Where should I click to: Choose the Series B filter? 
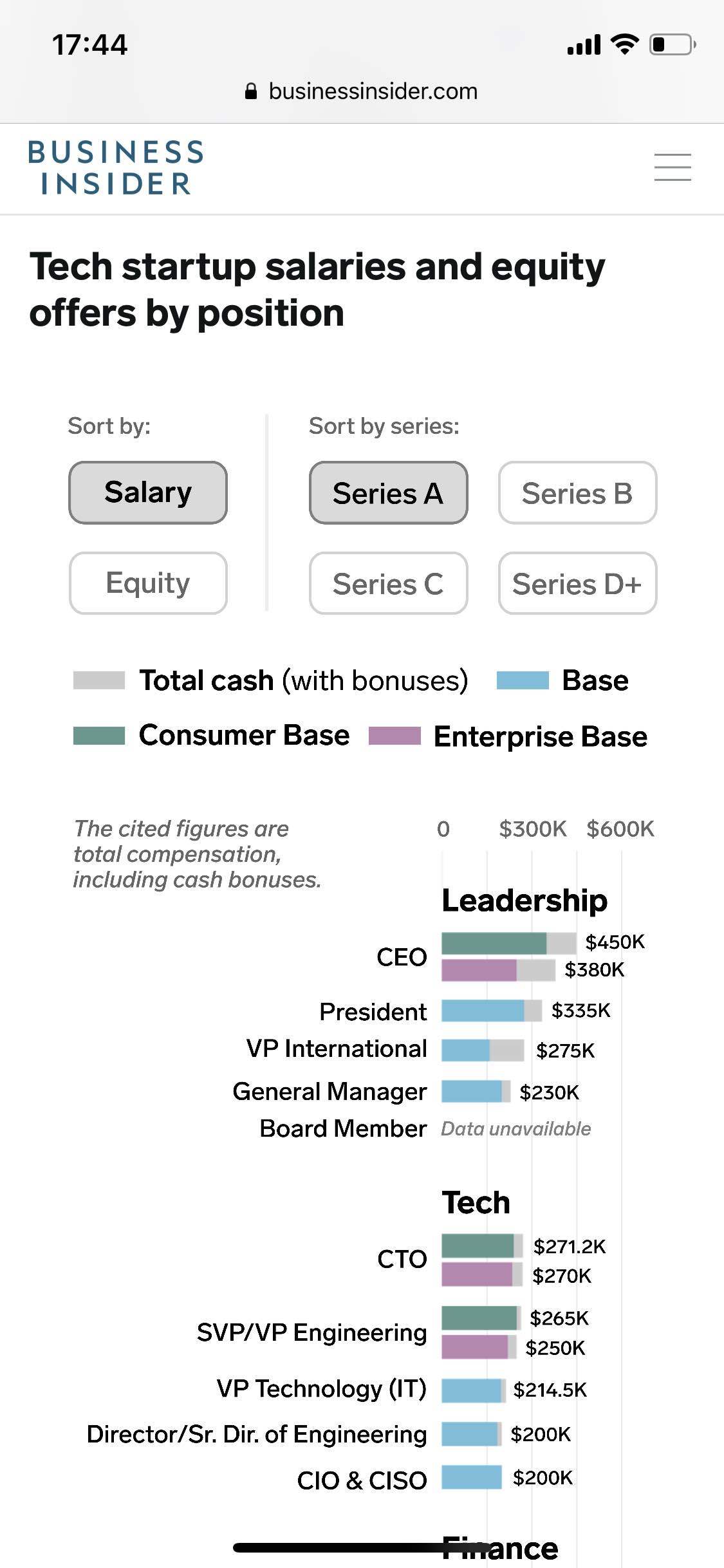577,493
